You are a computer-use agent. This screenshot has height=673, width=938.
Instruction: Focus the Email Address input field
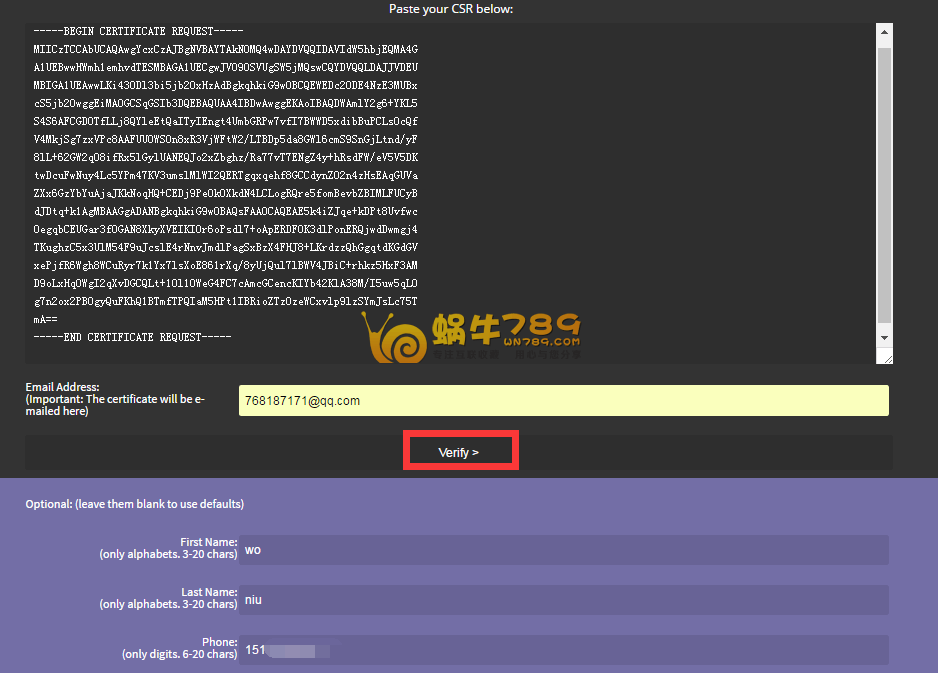[x=563, y=401]
